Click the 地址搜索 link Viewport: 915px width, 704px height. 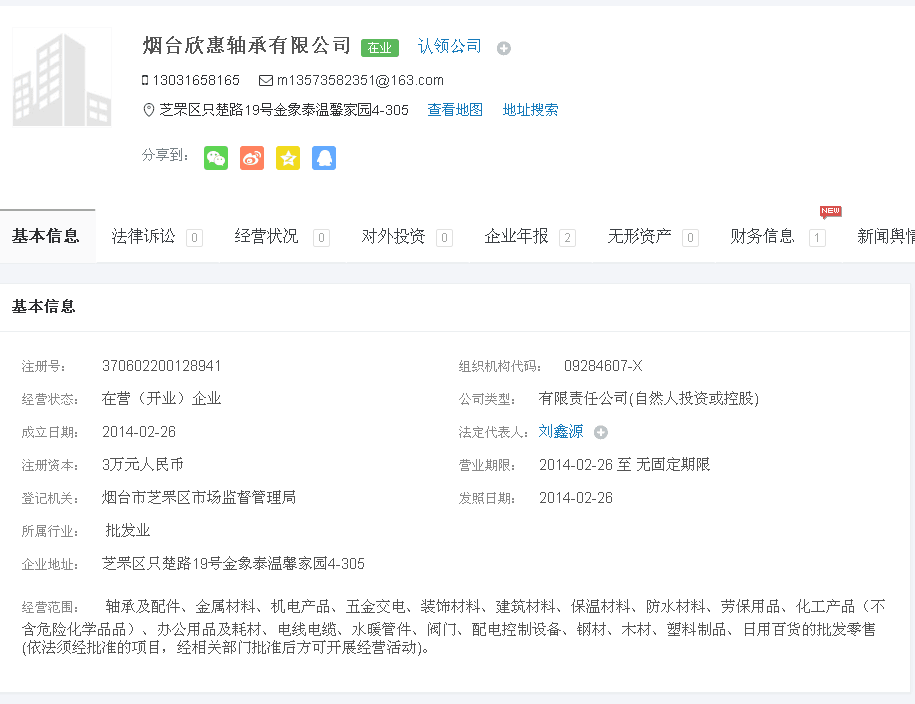[530, 110]
